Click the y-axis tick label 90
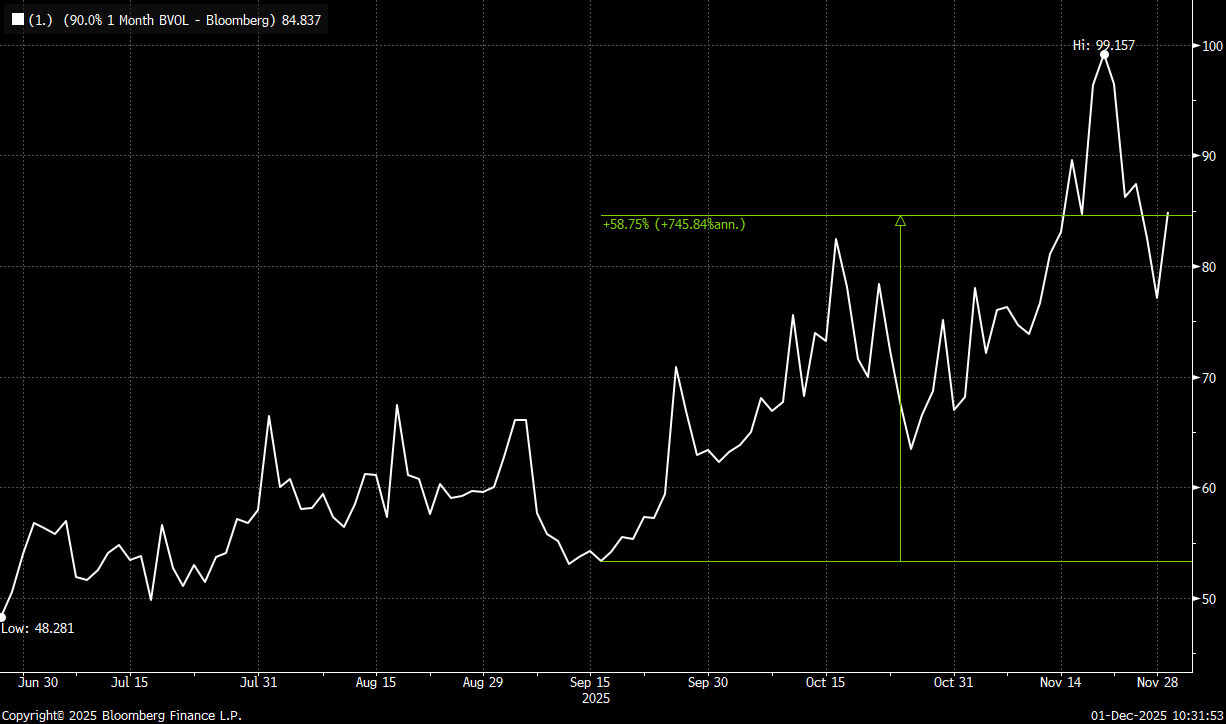Image resolution: width=1226 pixels, height=724 pixels. (x=1209, y=156)
